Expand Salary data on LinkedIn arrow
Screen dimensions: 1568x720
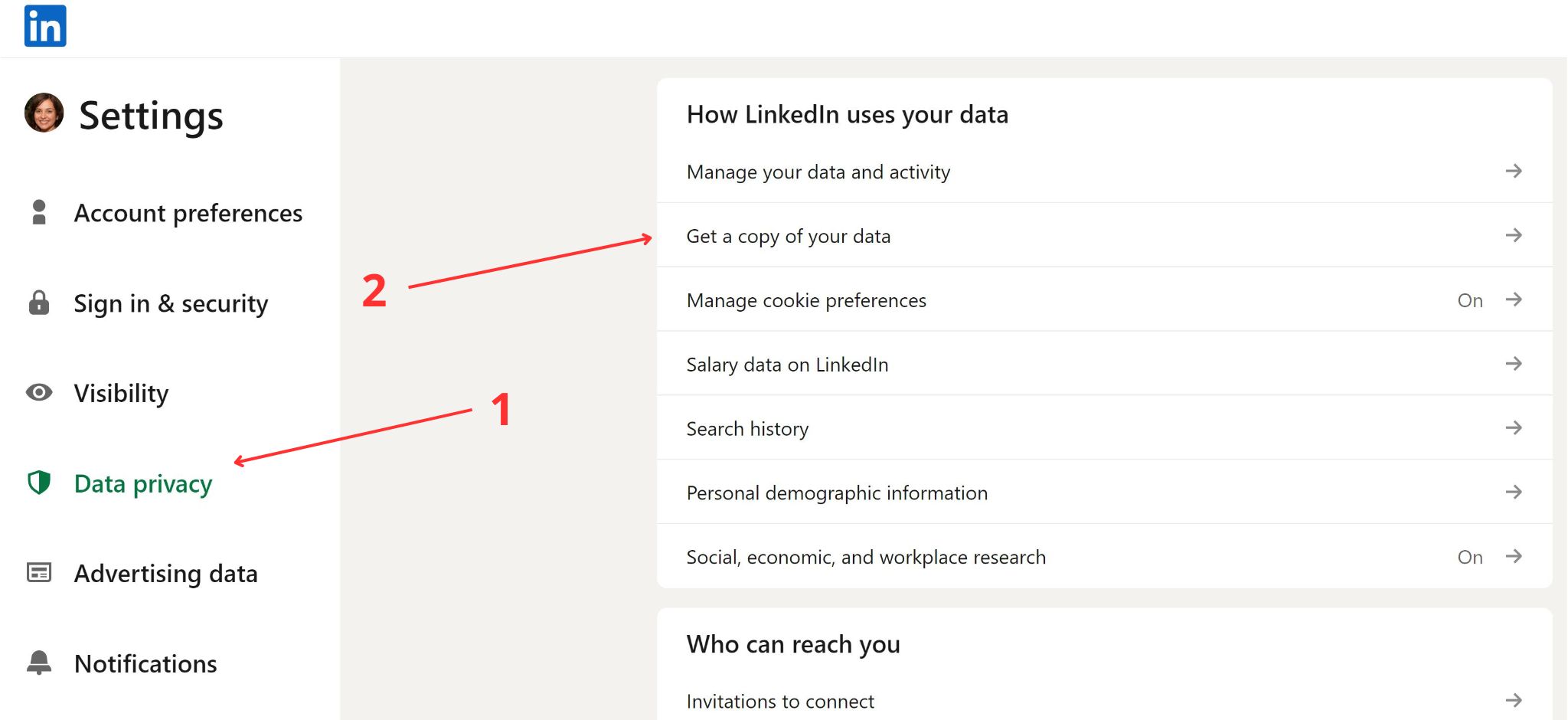(x=1513, y=364)
